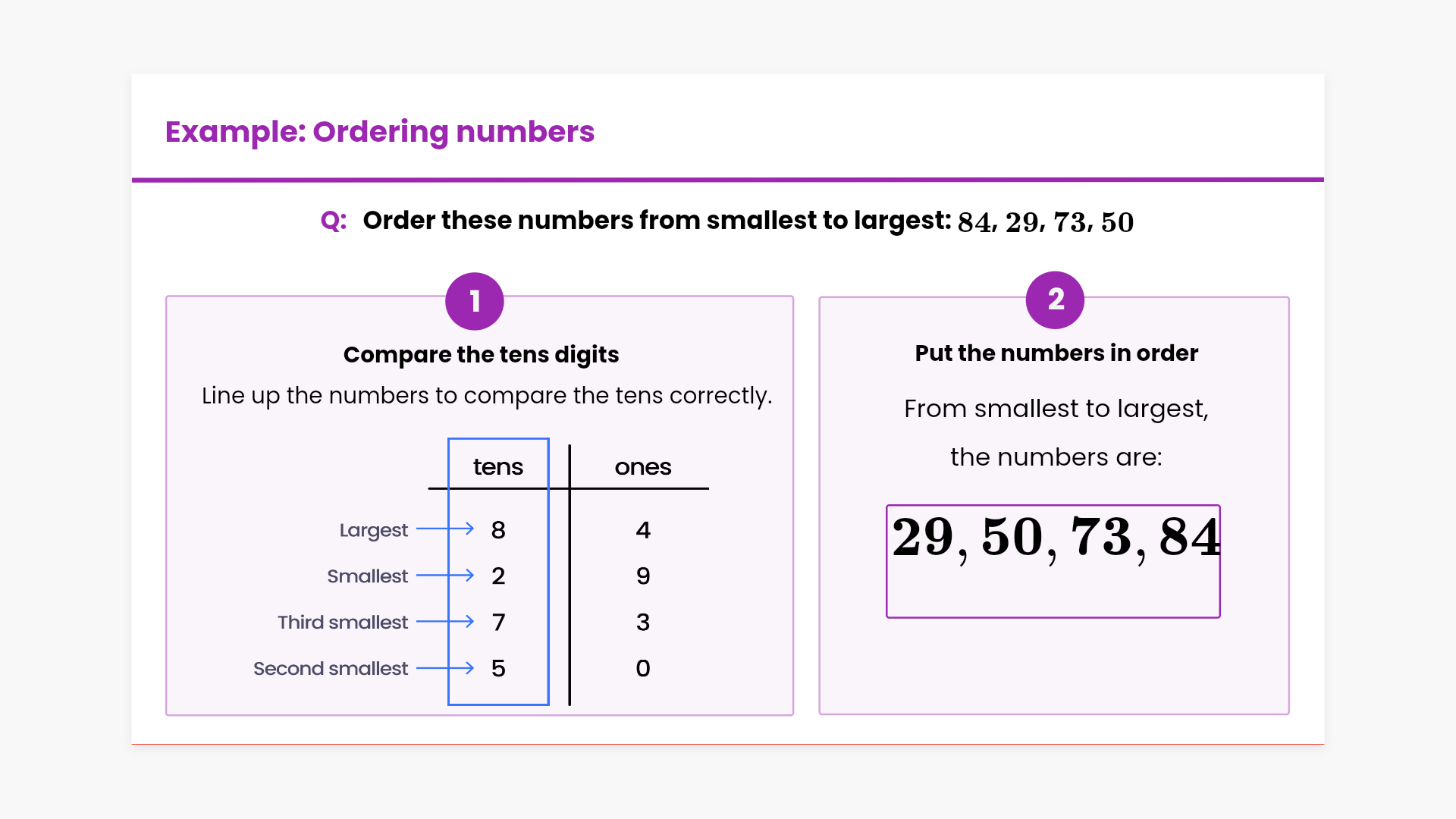Click the answer box showing 29, 50, 73, 84
The image size is (1456, 819).
1053,561
